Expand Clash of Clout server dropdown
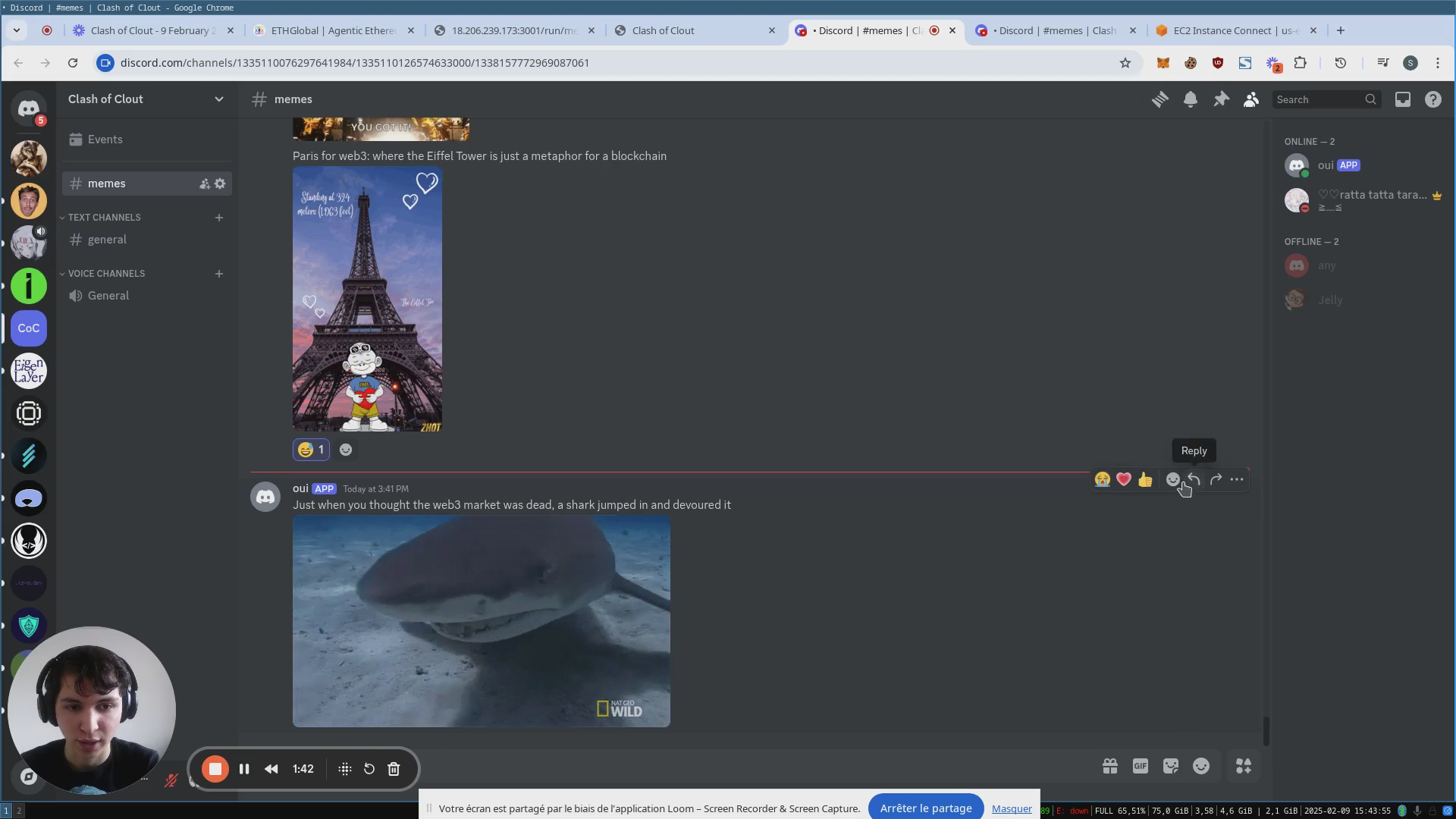The height and width of the screenshot is (819, 1456). [x=219, y=99]
